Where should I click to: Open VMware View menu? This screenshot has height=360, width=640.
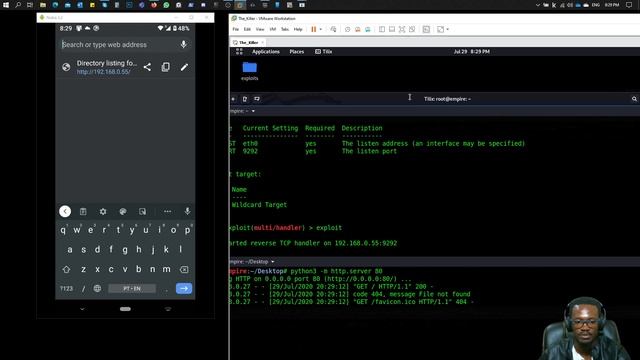pyautogui.click(x=260, y=29)
